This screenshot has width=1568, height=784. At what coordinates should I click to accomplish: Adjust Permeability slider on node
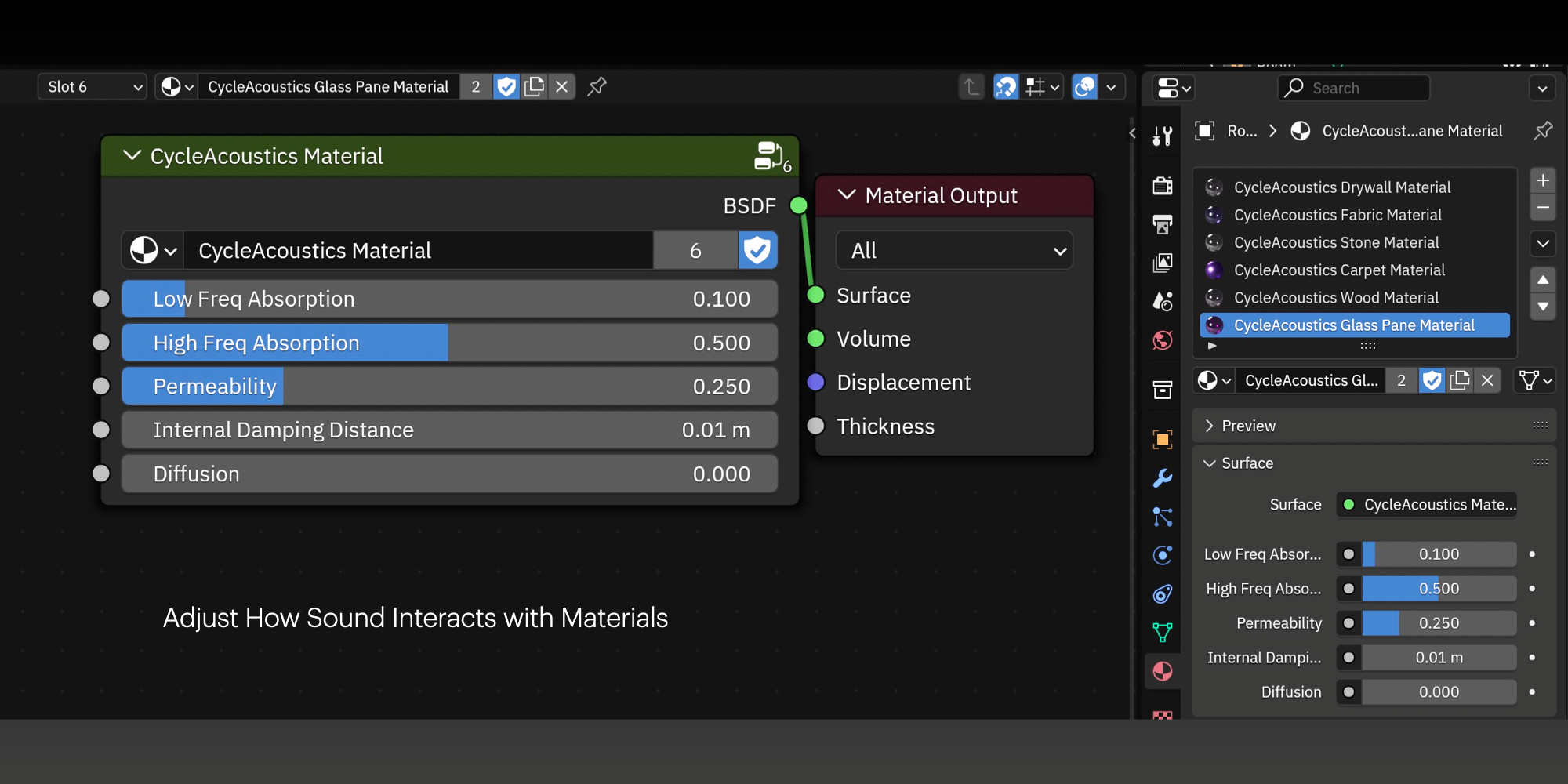click(450, 387)
